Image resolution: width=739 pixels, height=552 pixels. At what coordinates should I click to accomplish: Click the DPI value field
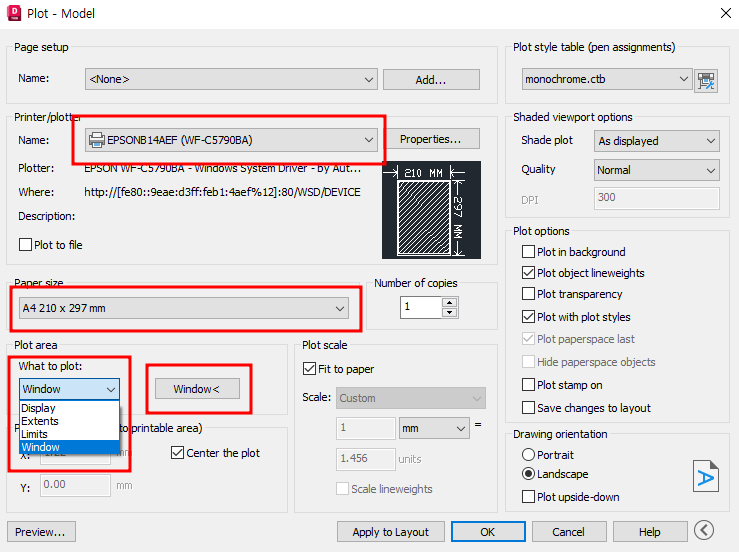657,198
